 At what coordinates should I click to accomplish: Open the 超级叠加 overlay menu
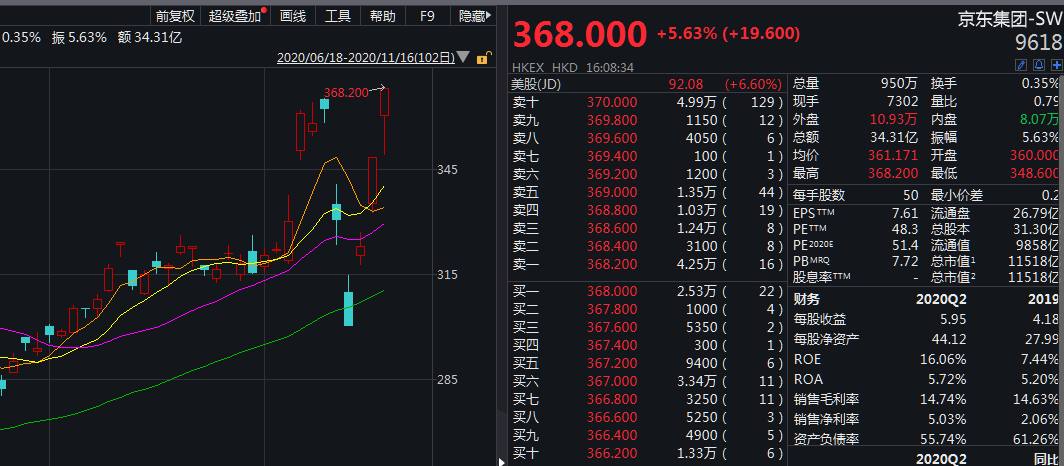[x=236, y=16]
